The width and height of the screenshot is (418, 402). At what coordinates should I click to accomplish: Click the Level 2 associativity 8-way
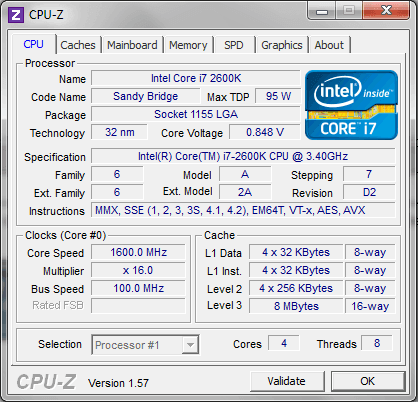pyautogui.click(x=370, y=288)
